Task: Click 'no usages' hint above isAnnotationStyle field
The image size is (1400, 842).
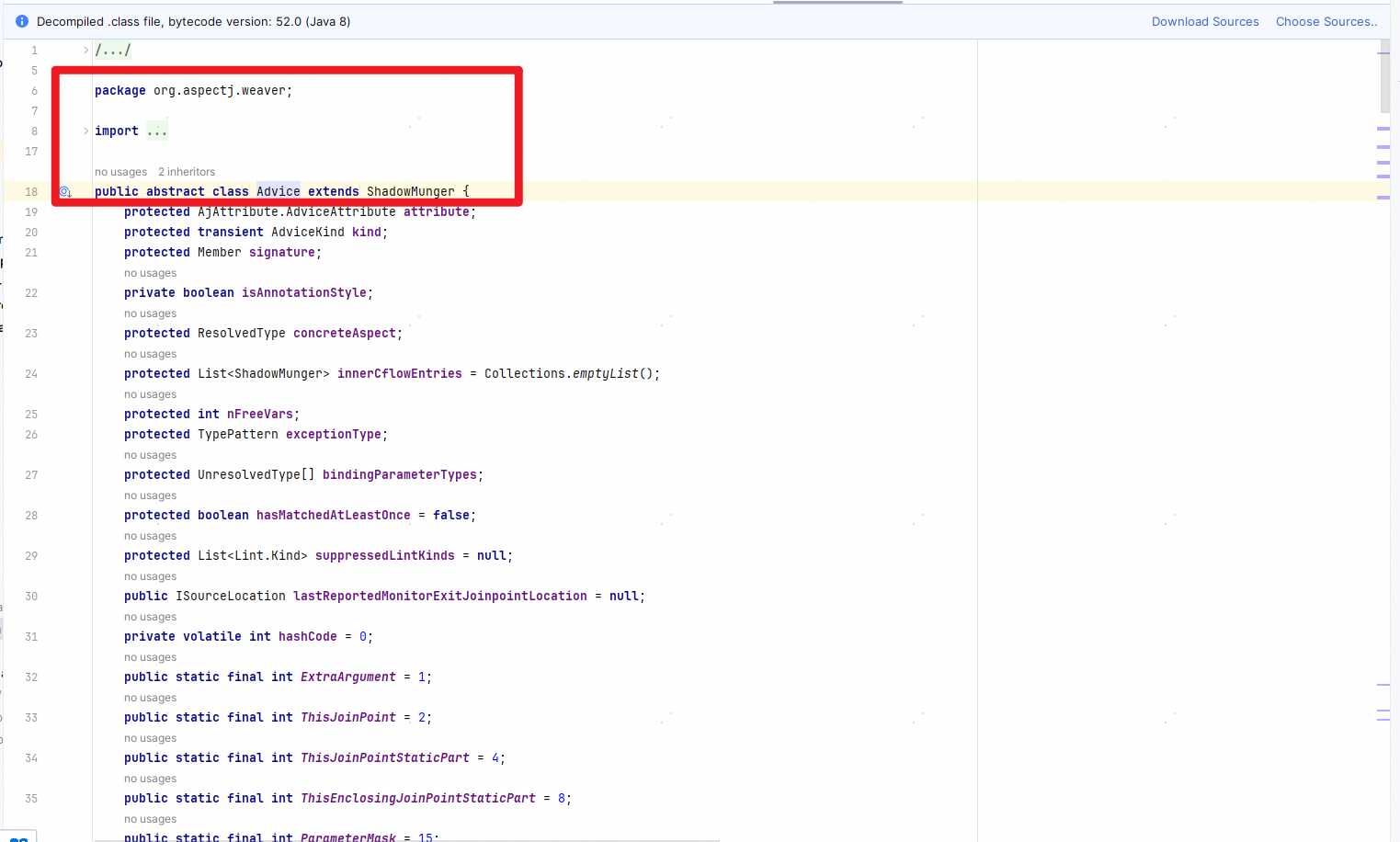Action: [x=150, y=273]
